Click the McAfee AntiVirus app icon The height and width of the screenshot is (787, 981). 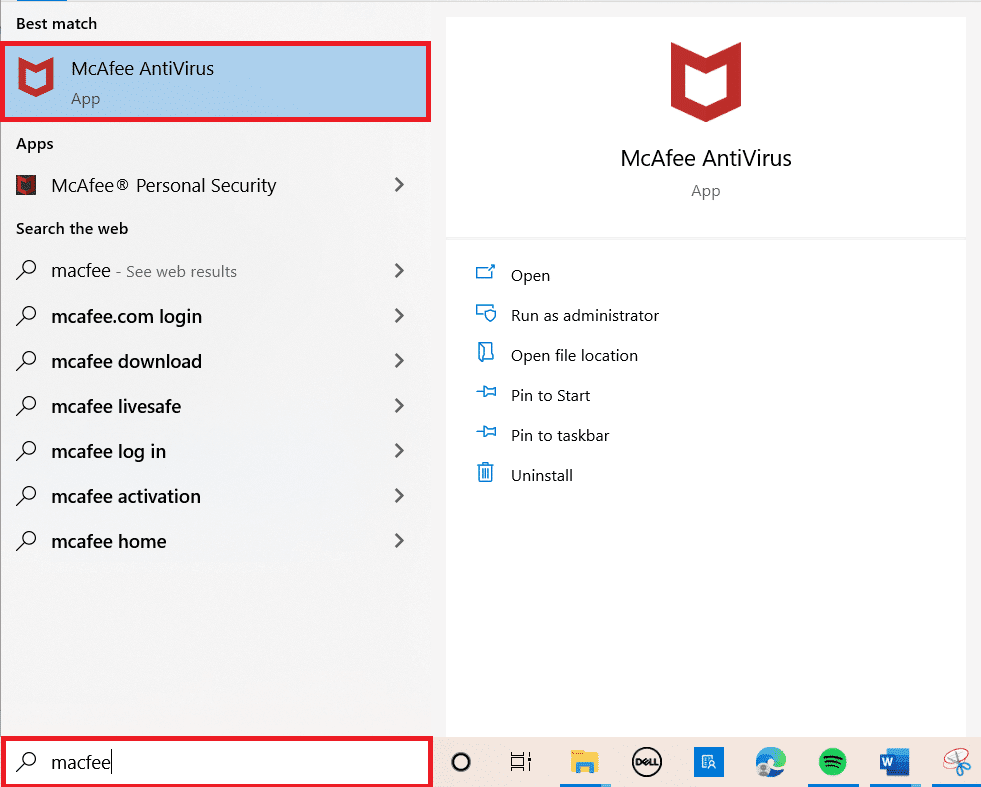pos(36,77)
